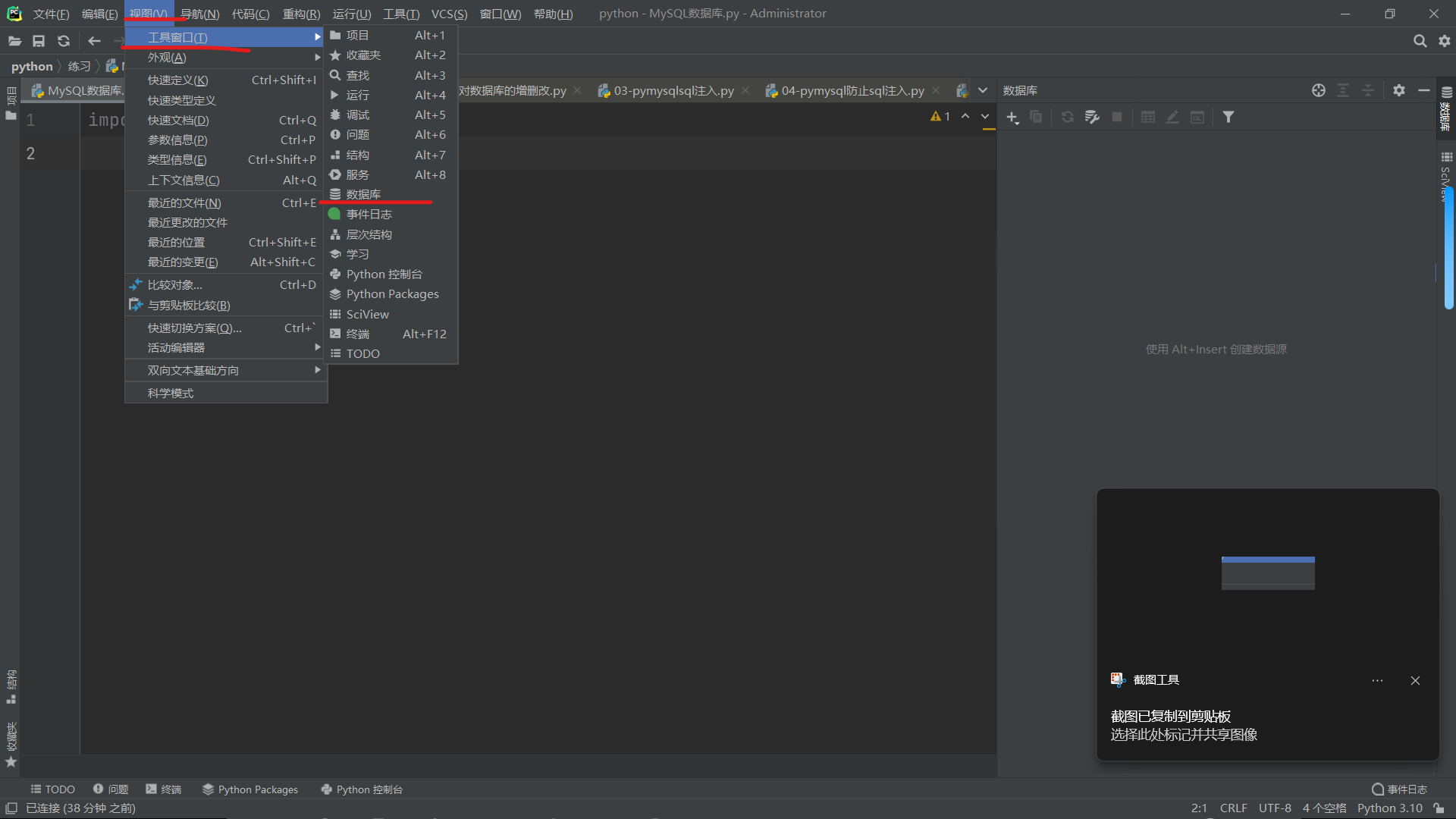
Task: Expand the hidden editor tabs chevron
Action: click(x=983, y=90)
